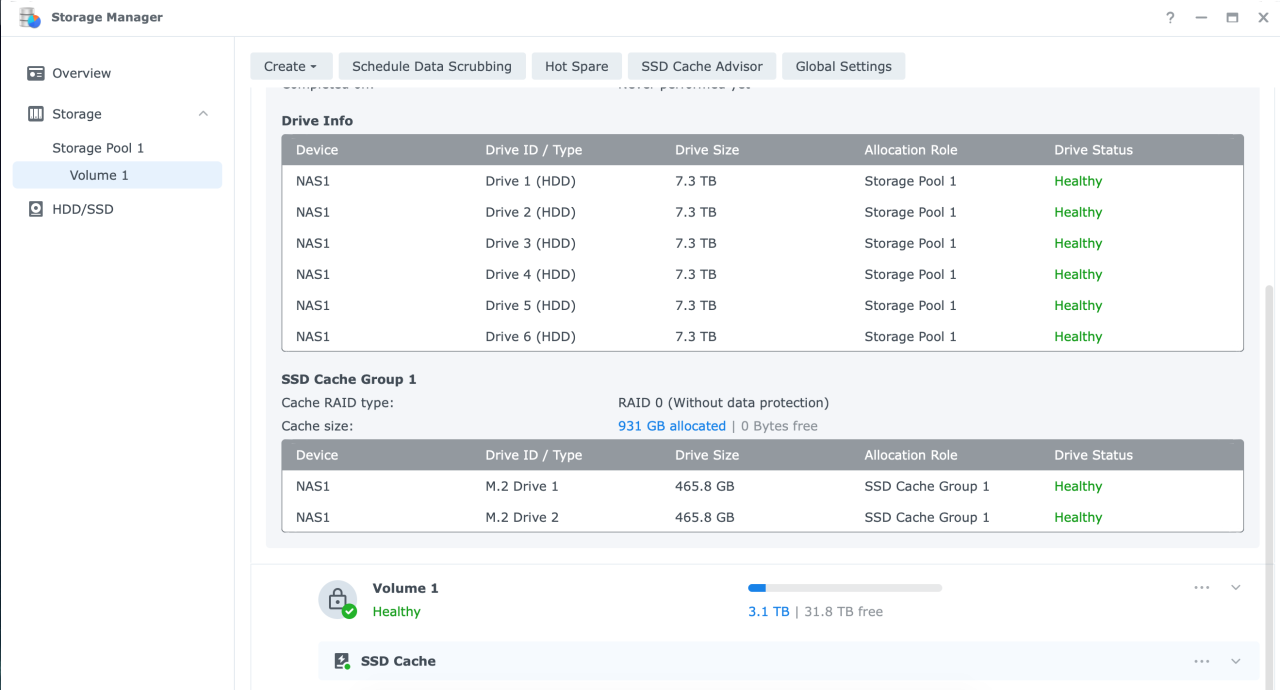Click the 931 GB allocated link
The height and width of the screenshot is (690, 1280).
pyautogui.click(x=672, y=426)
